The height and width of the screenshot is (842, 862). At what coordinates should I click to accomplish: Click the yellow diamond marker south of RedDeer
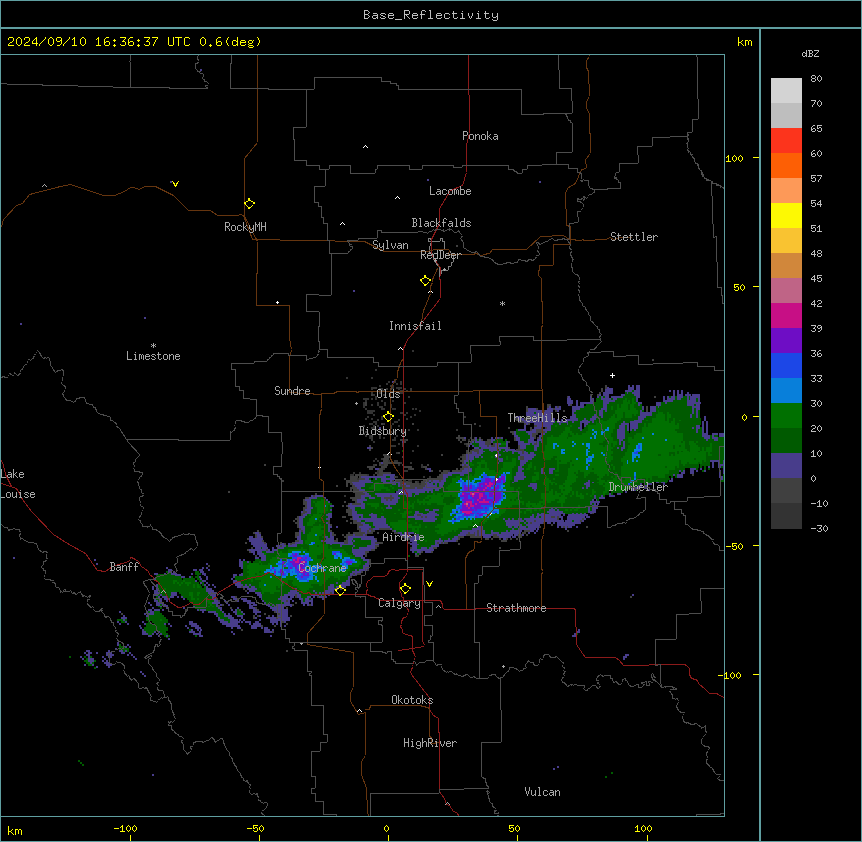(x=426, y=281)
